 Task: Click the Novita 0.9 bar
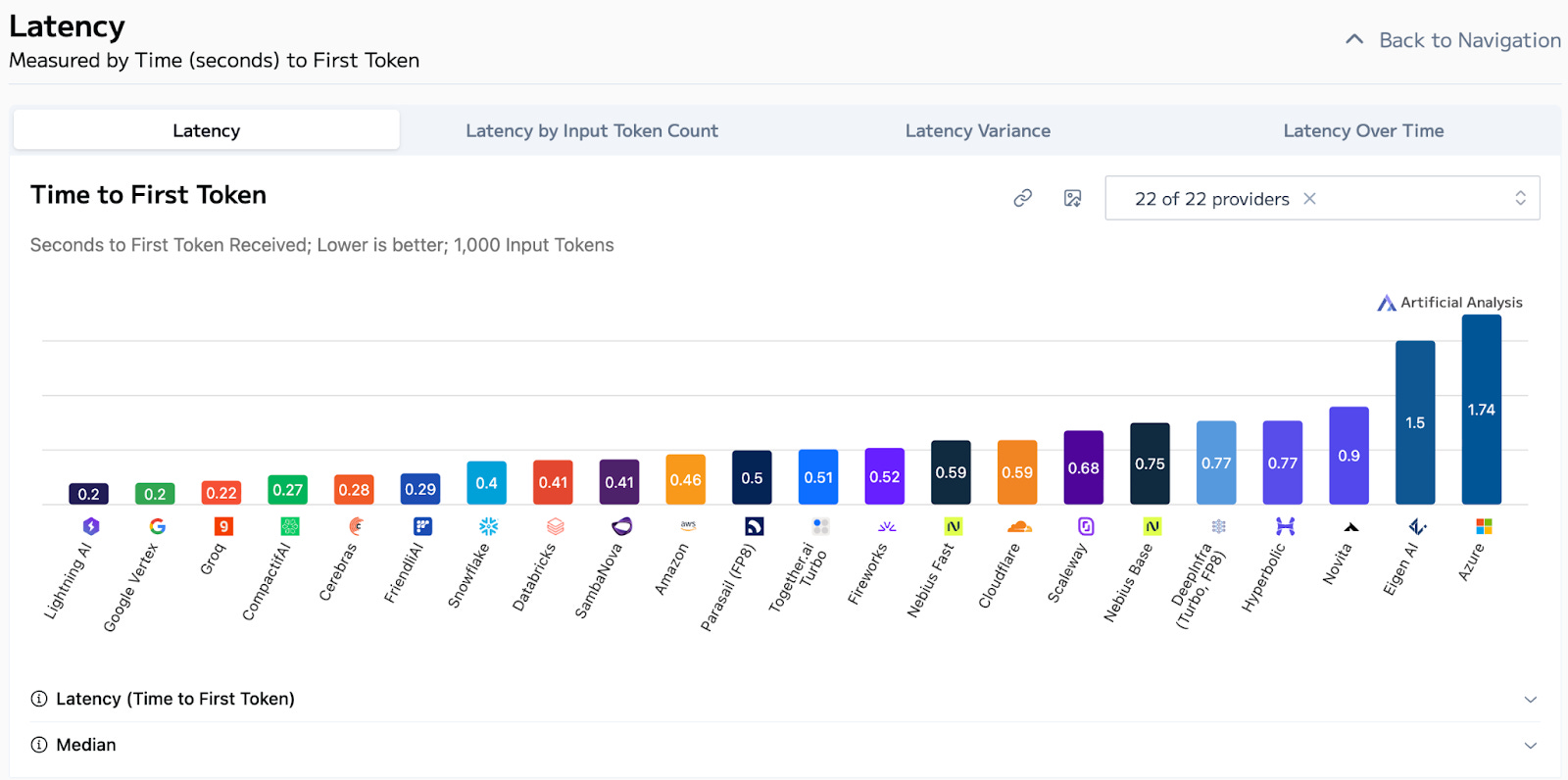1348,456
